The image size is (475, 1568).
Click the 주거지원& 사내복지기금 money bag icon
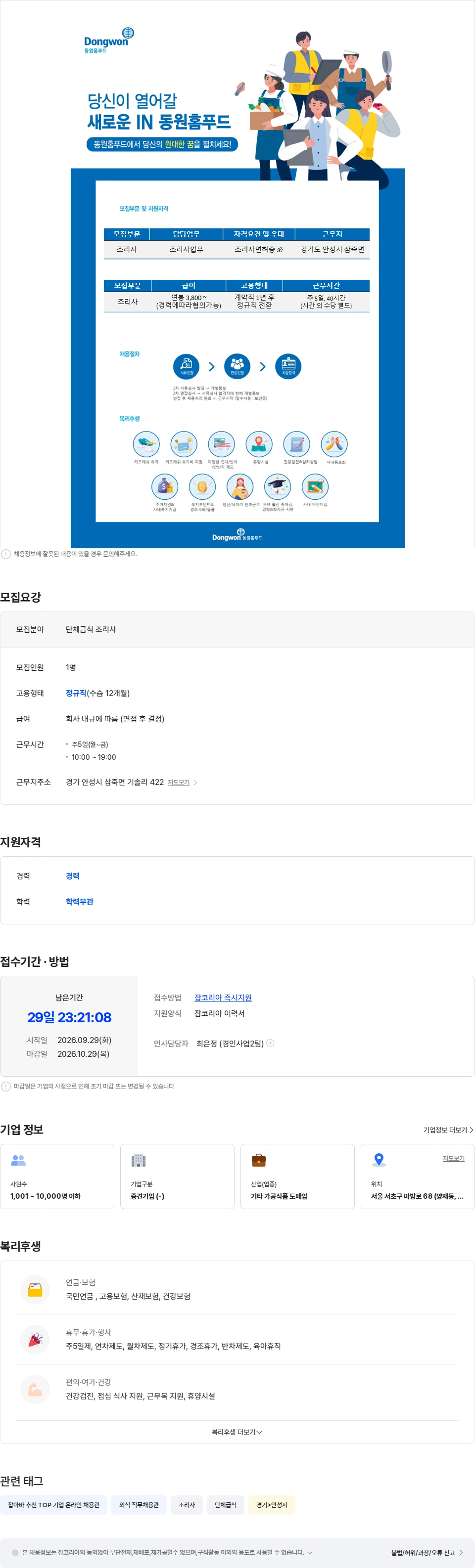click(164, 487)
